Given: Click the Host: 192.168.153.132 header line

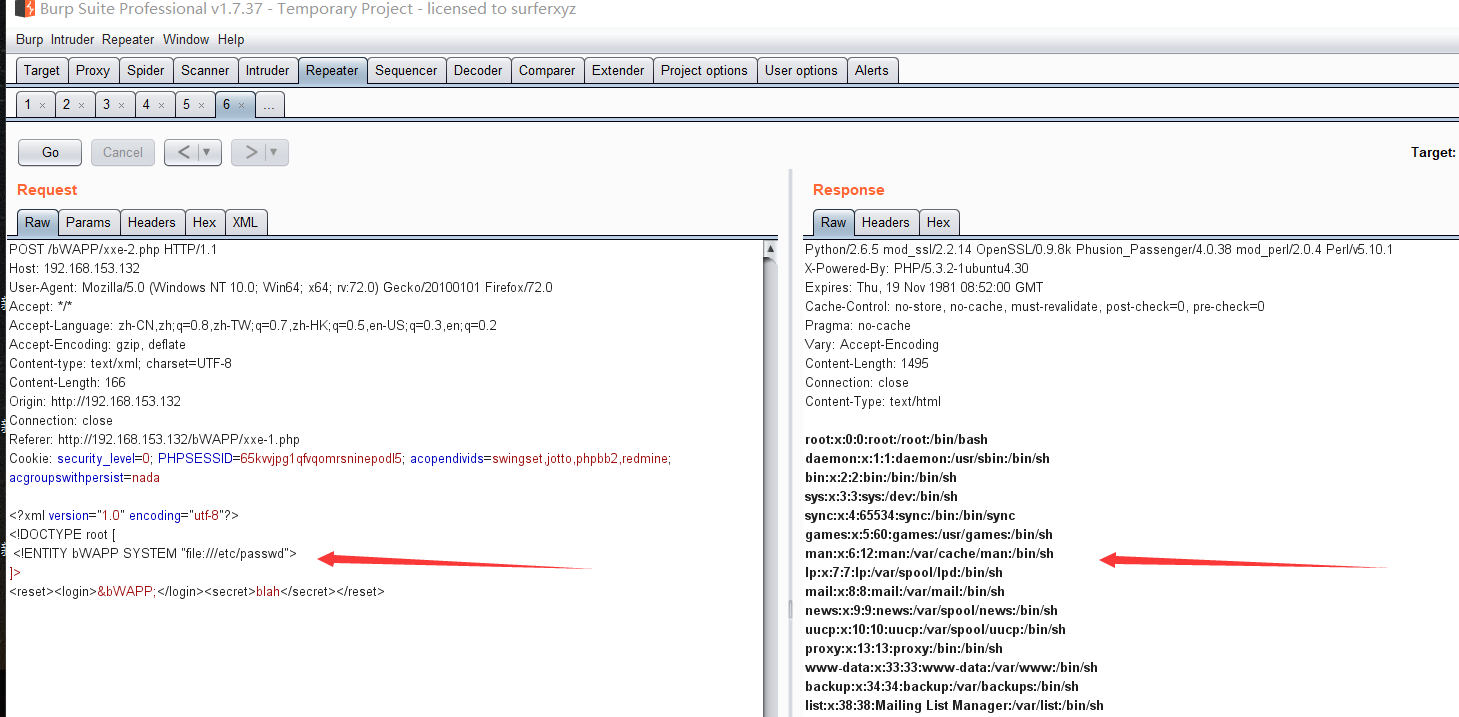Looking at the screenshot, I should pyautogui.click(x=75, y=268).
